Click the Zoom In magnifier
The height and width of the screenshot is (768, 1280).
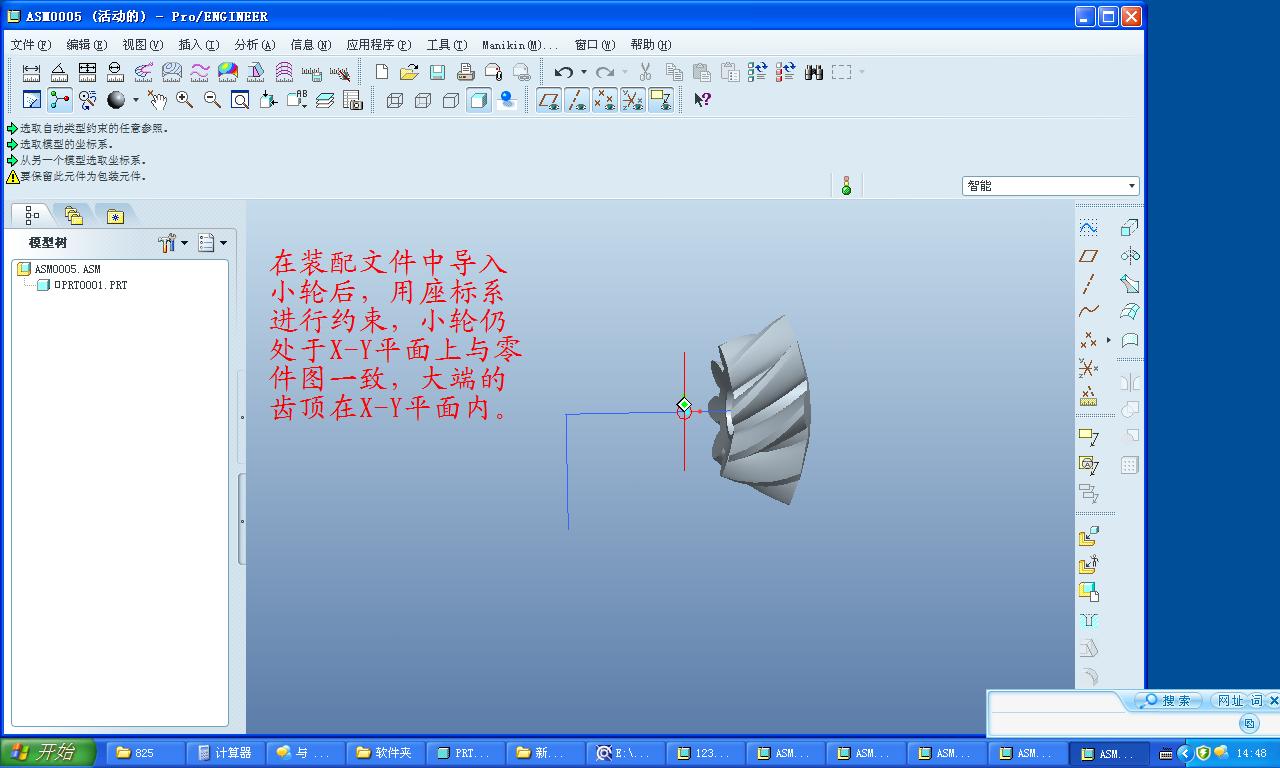pyautogui.click(x=184, y=100)
